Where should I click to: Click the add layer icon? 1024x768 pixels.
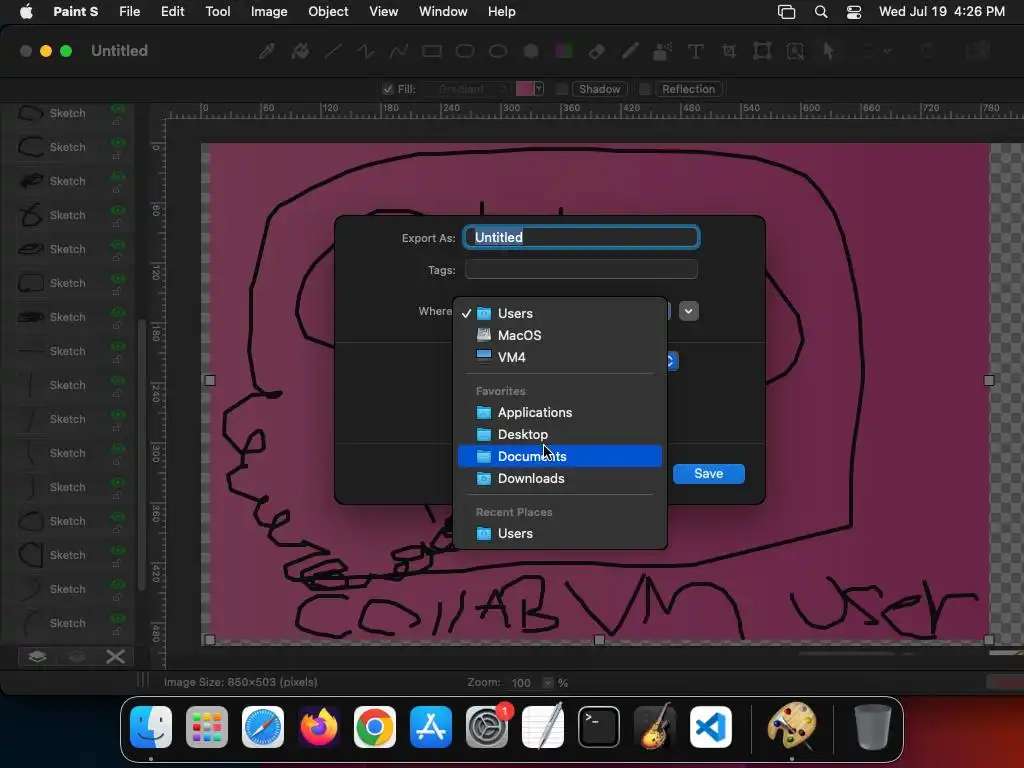[37, 656]
